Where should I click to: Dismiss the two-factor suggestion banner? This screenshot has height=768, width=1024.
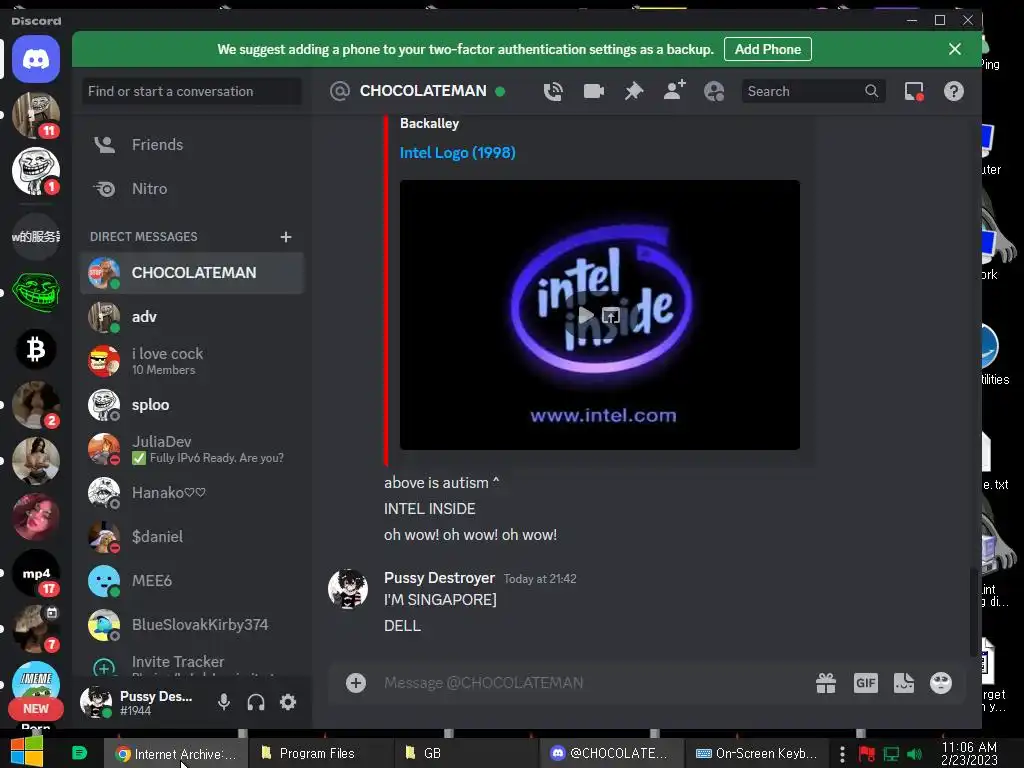tap(955, 49)
